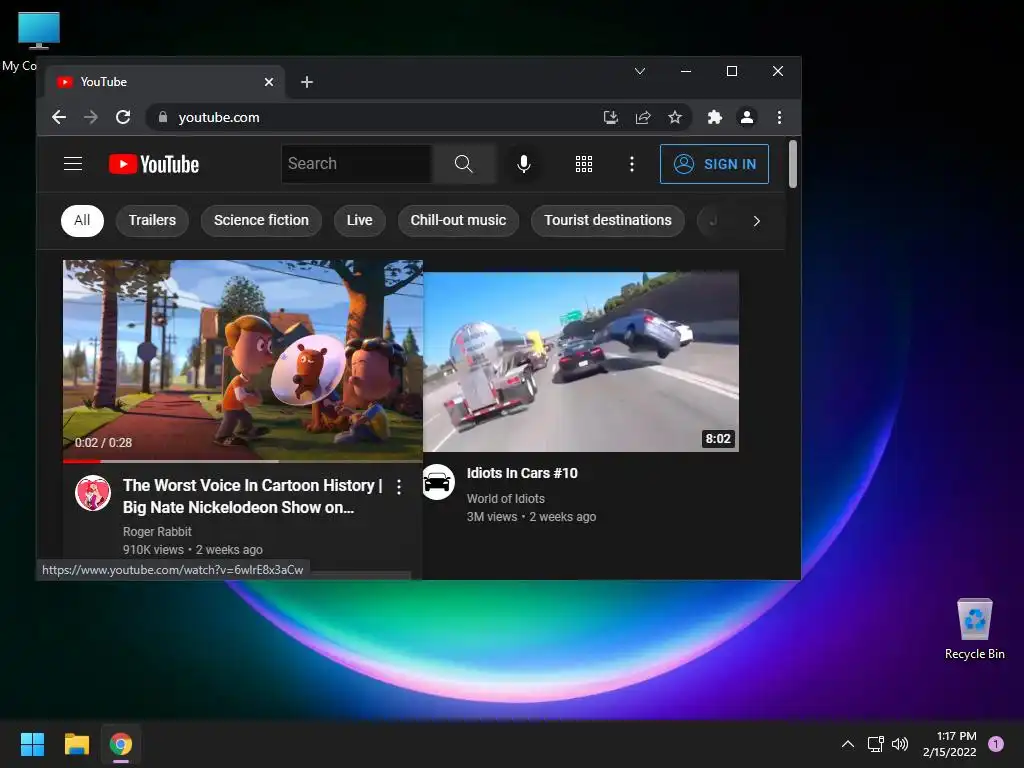Filter by Live chip

pos(359,221)
